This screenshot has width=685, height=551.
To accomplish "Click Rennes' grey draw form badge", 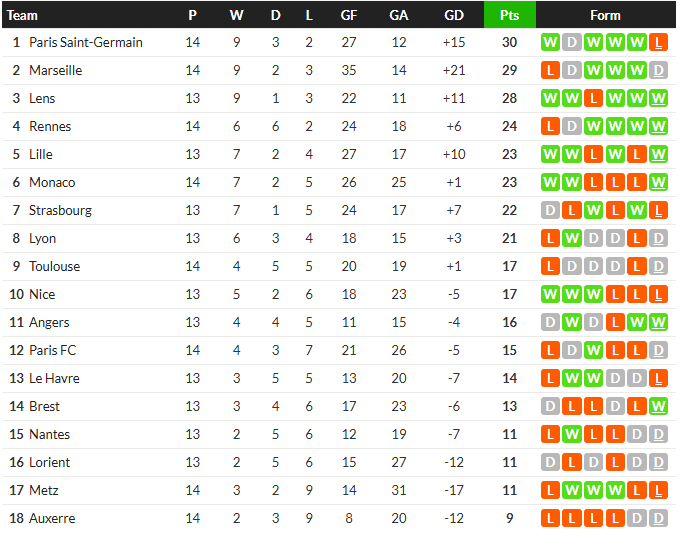I will (x=571, y=127).
